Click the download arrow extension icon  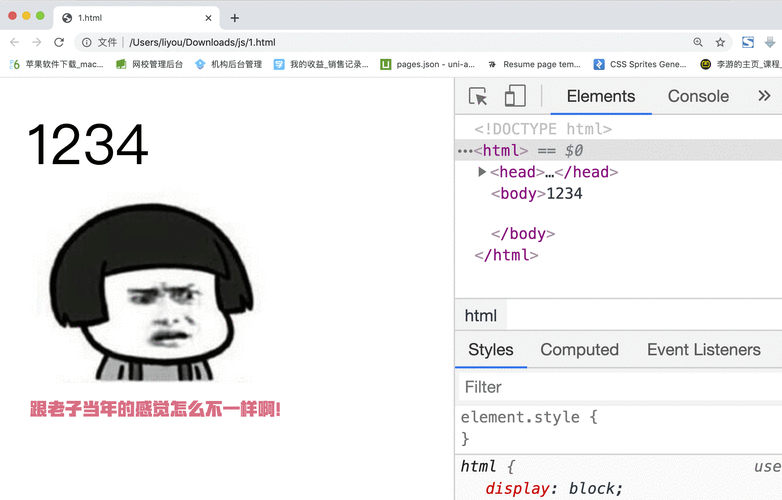click(x=770, y=42)
